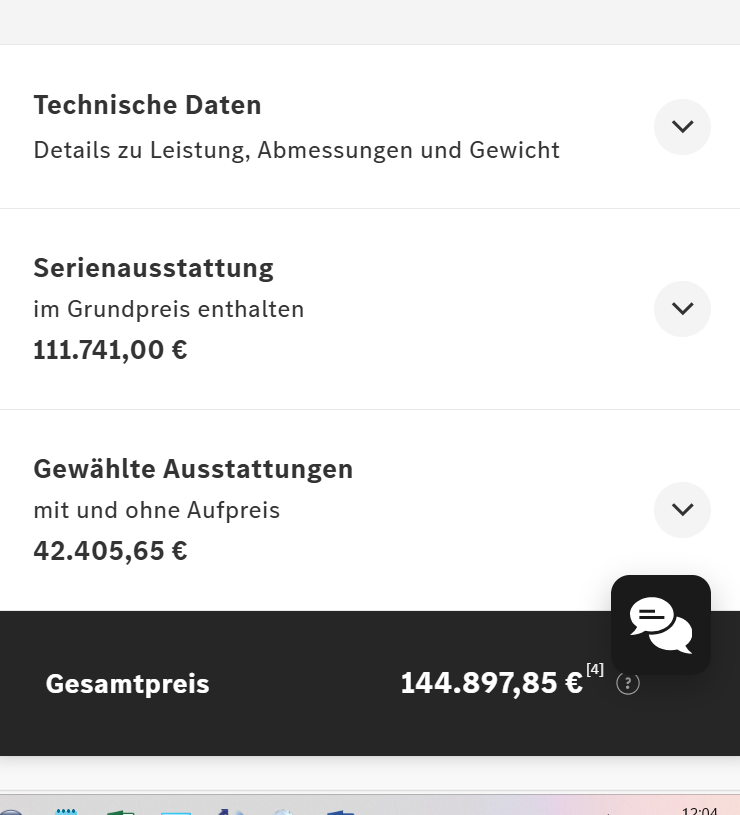Image resolution: width=740 pixels, height=815 pixels.
Task: Click 'Details zu Leistung, Abmessungen und Gewicht'
Action: pos(296,150)
